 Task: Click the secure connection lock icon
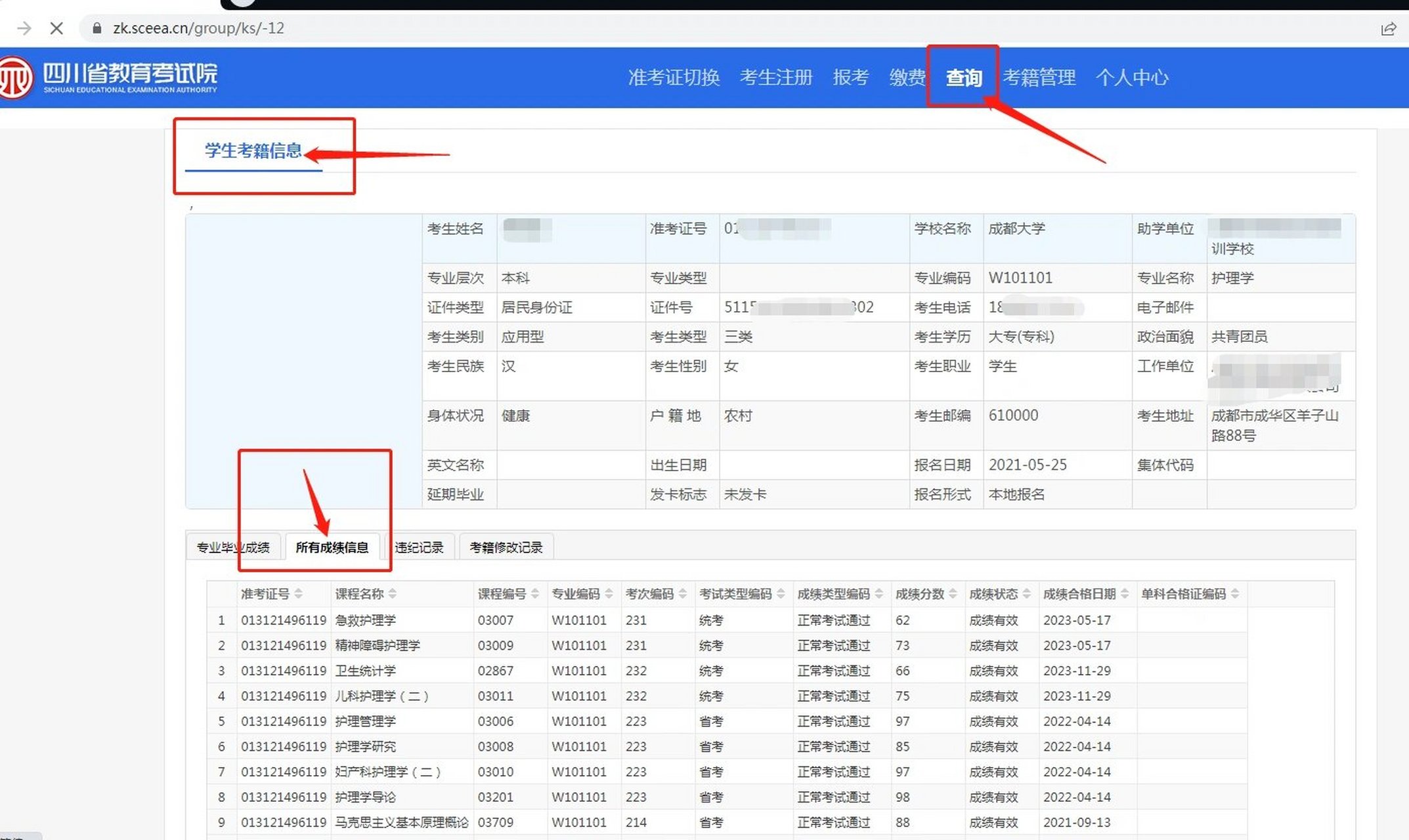coord(96,28)
